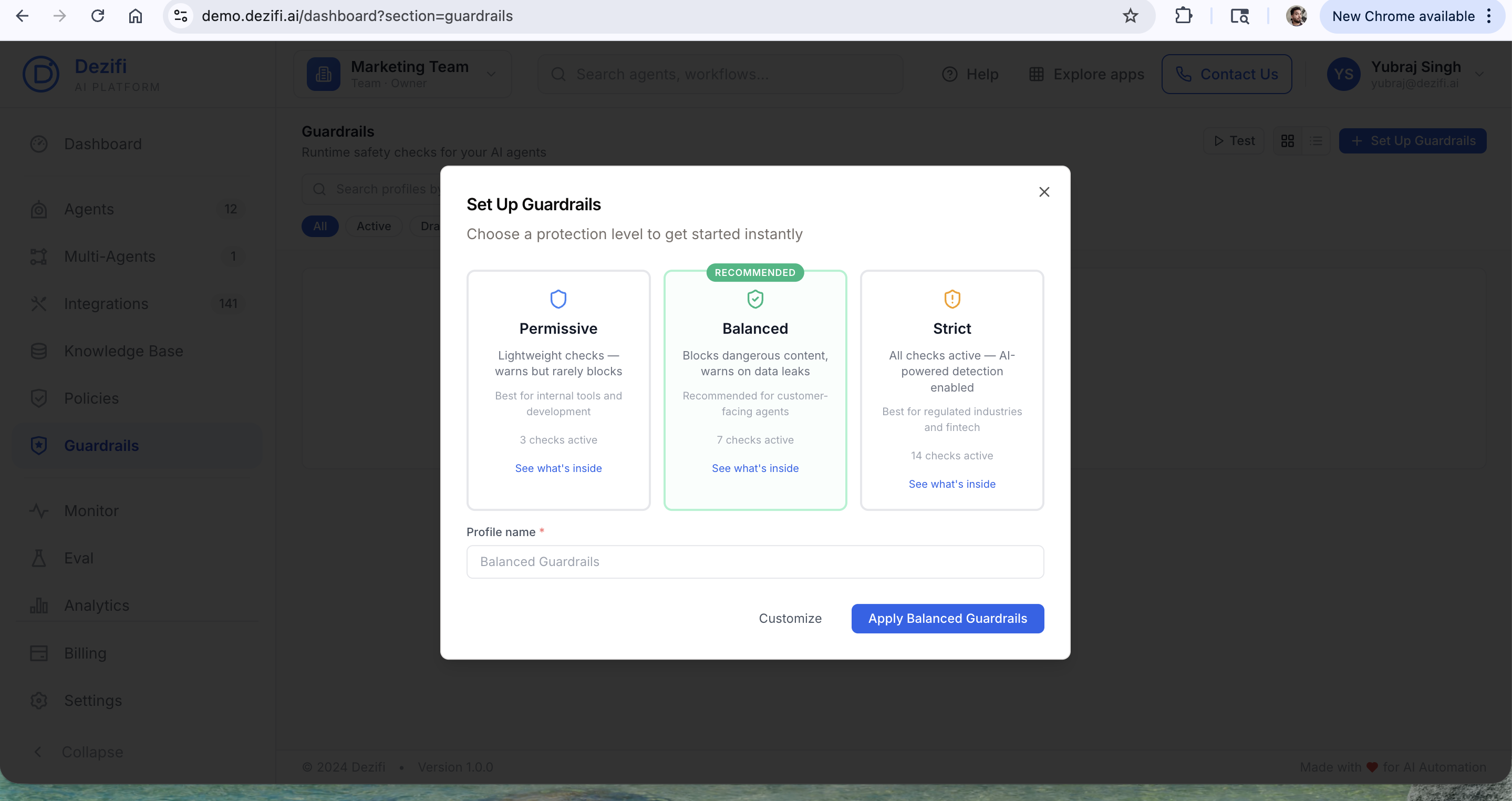Screen dimensions: 1512x801
Task: Go forward in the browser
Action: point(60,16)
